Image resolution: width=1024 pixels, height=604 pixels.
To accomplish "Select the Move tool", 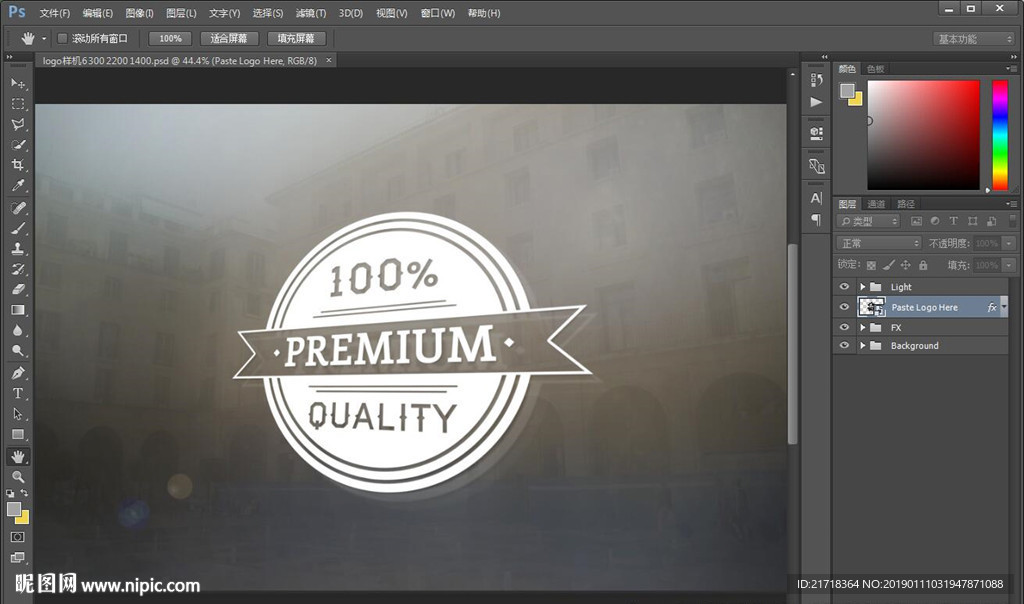I will point(18,84).
